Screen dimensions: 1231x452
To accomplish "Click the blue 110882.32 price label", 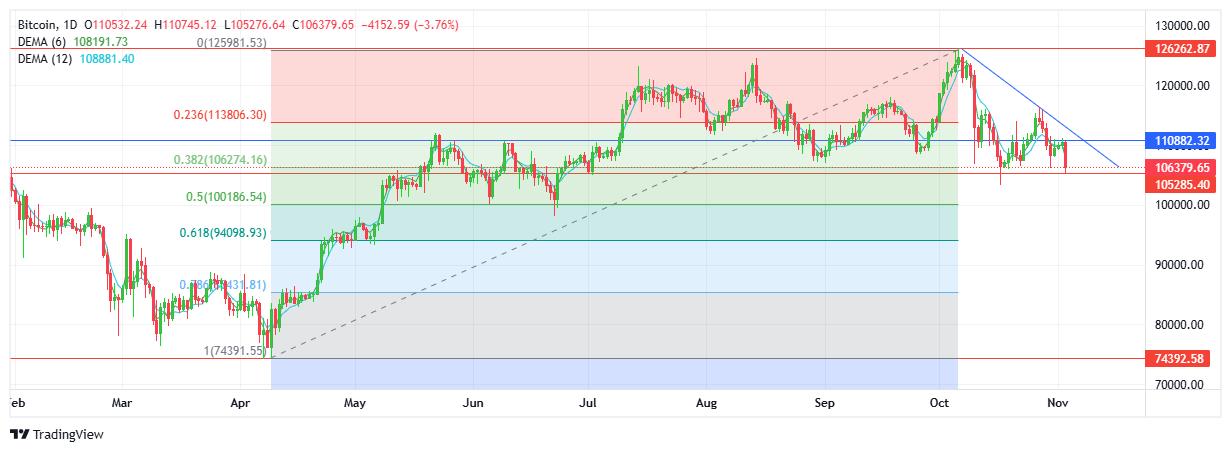I will [x=1182, y=141].
